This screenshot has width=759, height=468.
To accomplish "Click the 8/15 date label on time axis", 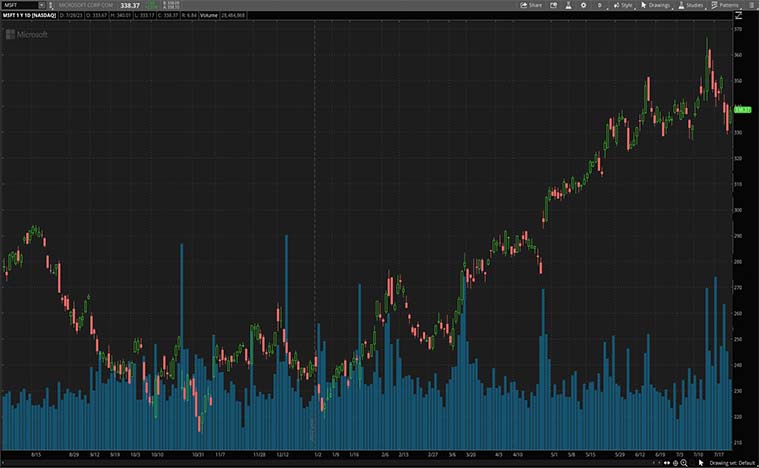I will tap(36, 455).
